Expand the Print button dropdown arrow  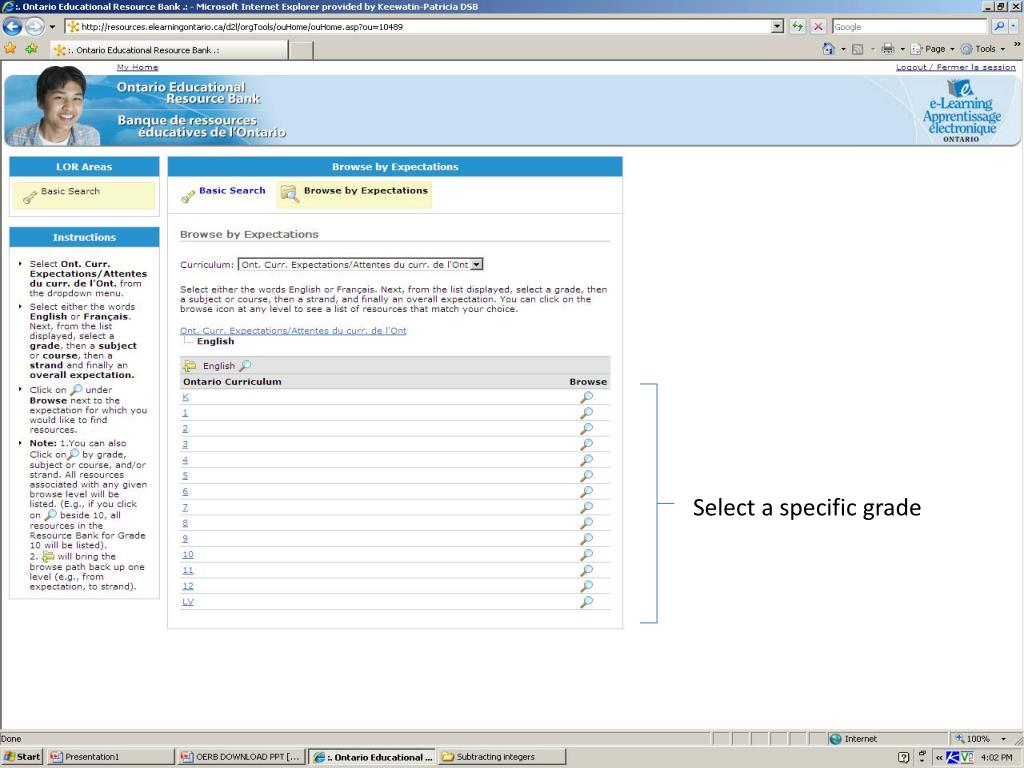point(903,49)
